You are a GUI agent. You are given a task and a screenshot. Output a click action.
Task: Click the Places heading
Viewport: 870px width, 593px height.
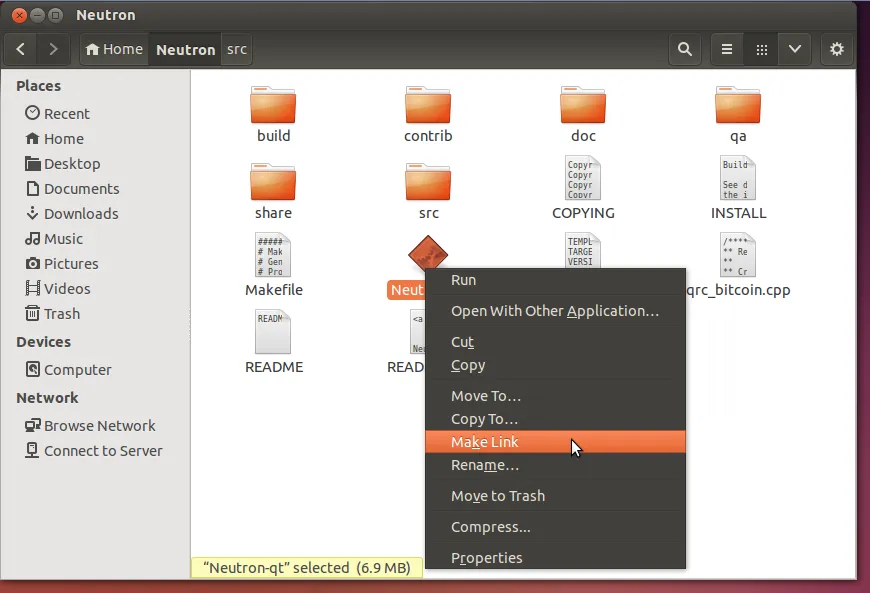[x=38, y=86]
